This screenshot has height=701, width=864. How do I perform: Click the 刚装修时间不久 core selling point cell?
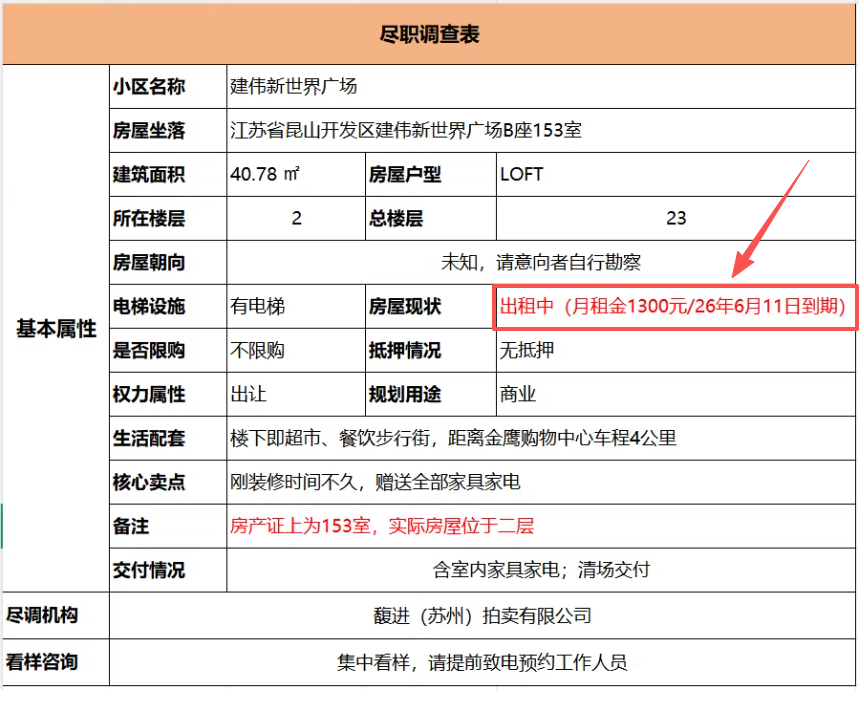375,482
